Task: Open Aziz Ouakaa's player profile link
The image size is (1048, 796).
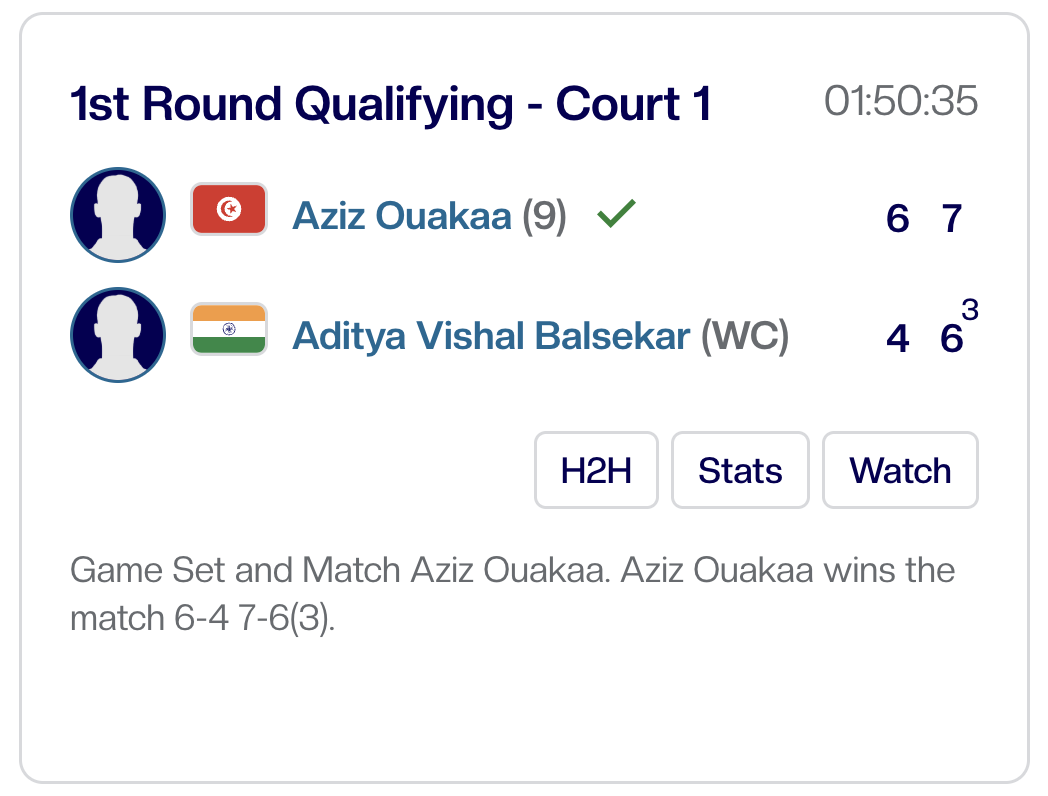Action: click(402, 216)
